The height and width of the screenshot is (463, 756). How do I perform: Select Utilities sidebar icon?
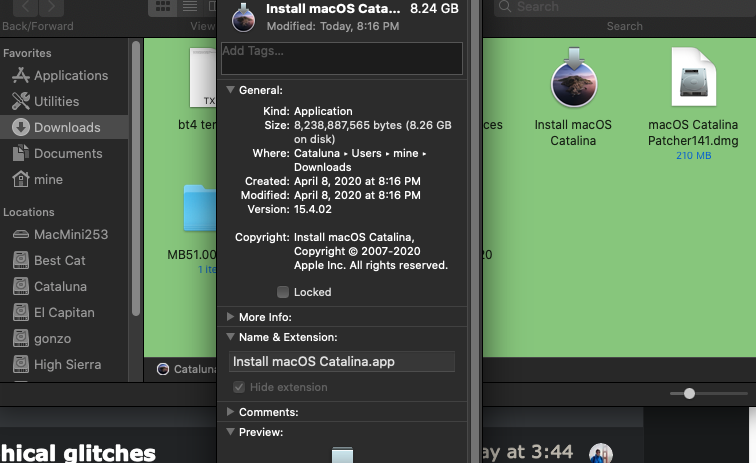pyautogui.click(x=21, y=101)
